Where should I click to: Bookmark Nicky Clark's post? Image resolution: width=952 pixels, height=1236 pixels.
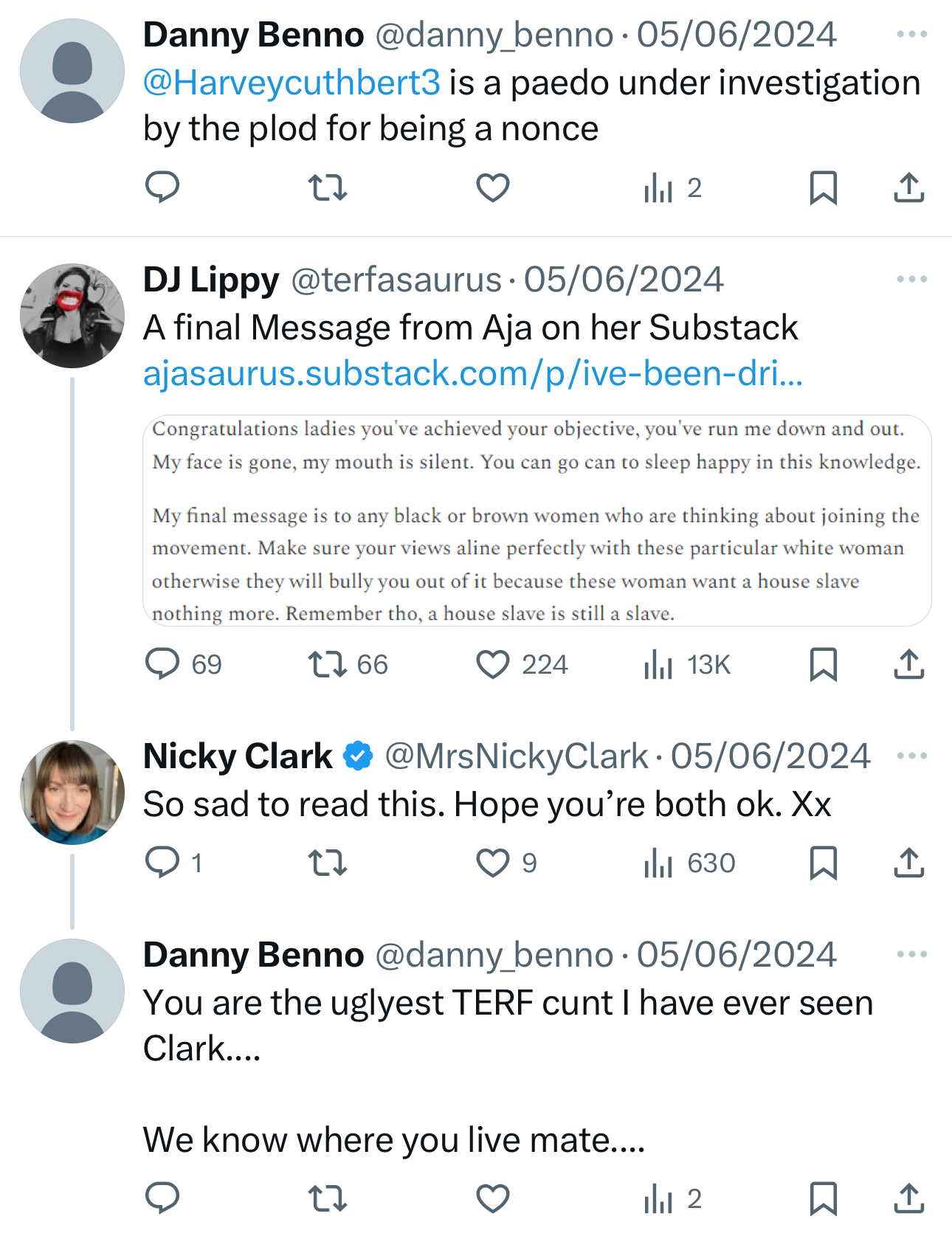(x=823, y=862)
